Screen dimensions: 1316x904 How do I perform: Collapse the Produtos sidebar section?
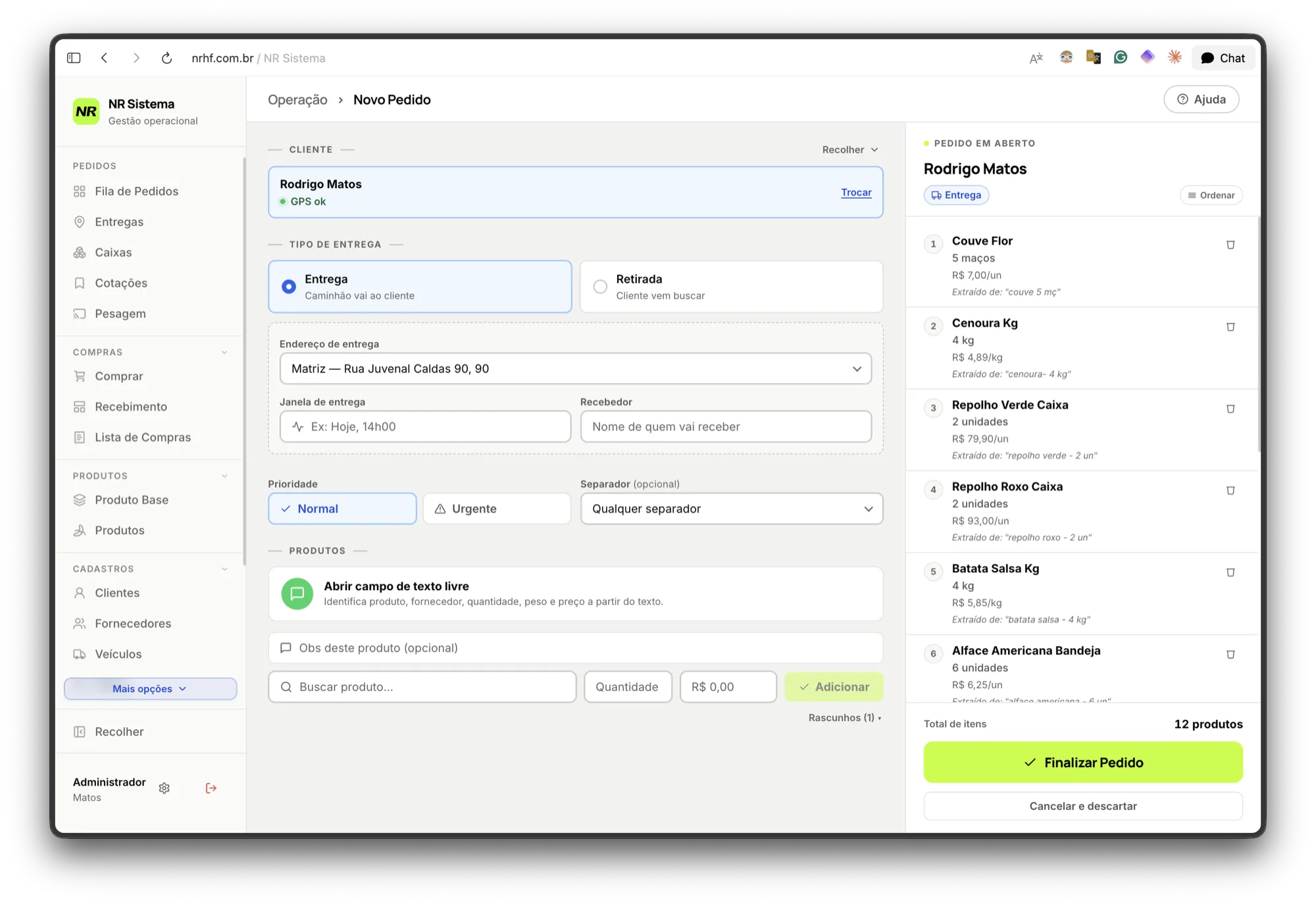pos(224,476)
